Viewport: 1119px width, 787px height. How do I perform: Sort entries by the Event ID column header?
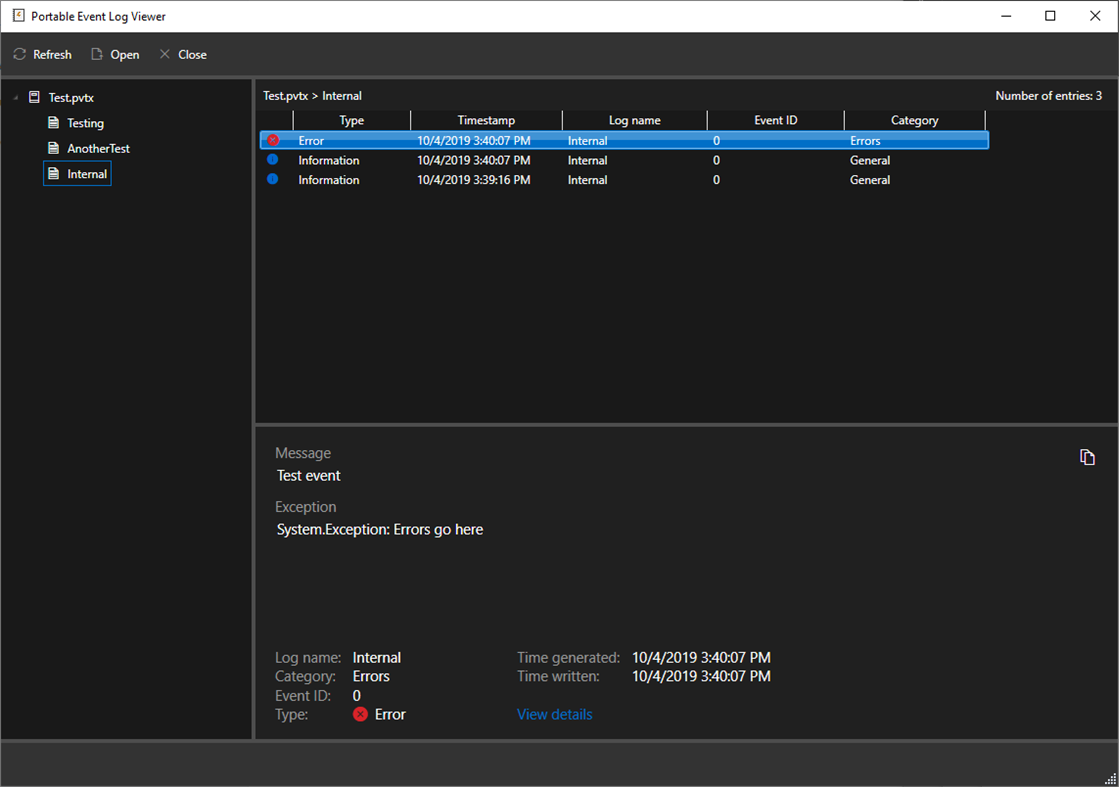click(x=775, y=119)
